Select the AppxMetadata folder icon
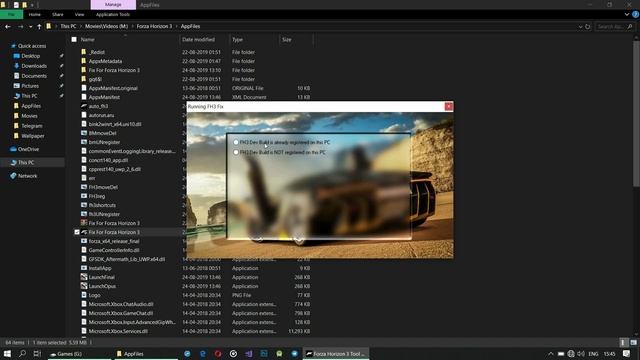This screenshot has height=360, width=640. 84,61
